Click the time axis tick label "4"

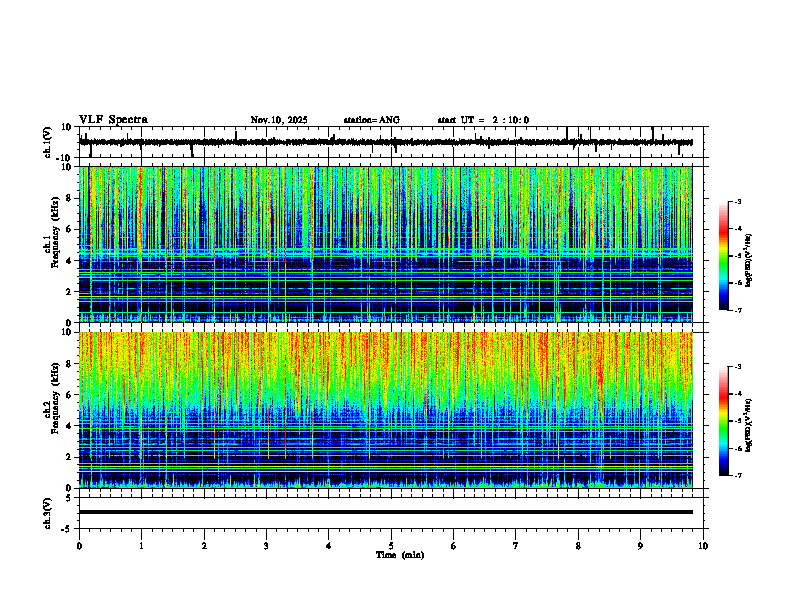[x=329, y=546]
